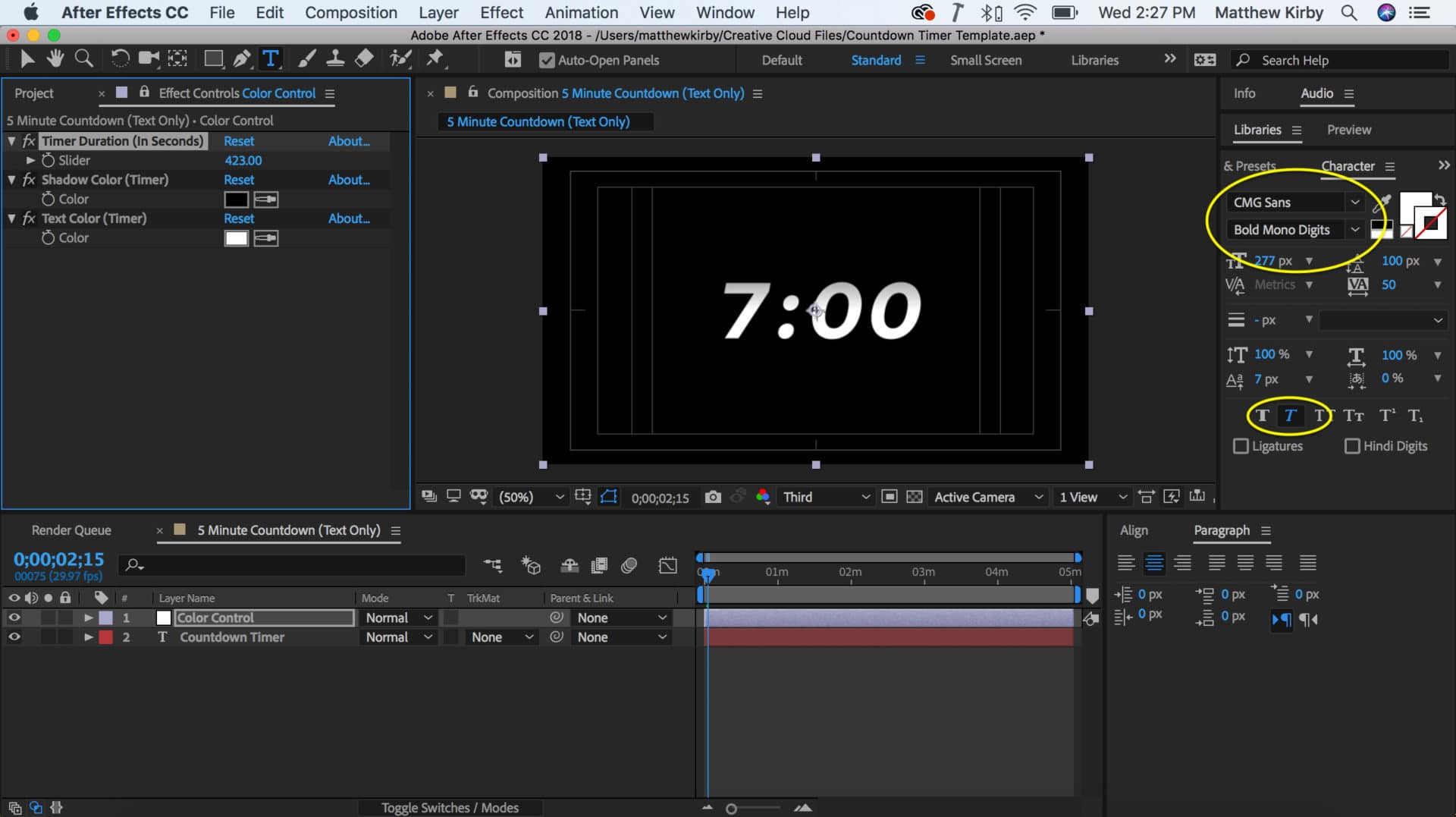
Task: Toggle Superscript text style
Action: click(1387, 416)
